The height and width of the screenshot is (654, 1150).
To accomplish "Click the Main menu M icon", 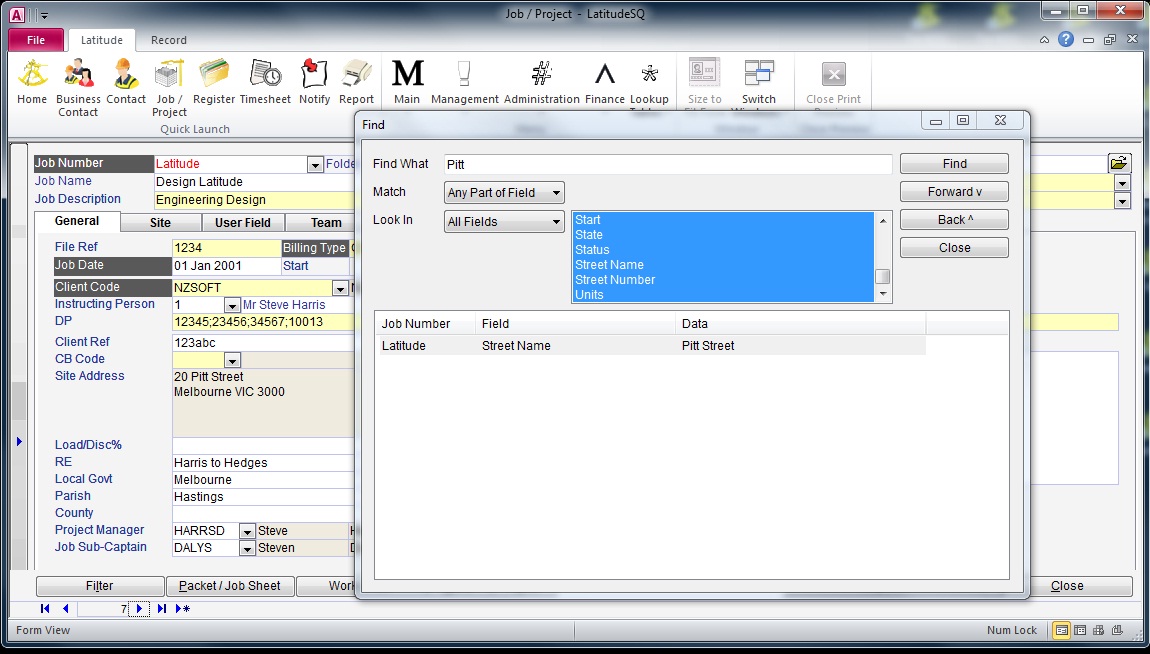I will (x=407, y=75).
